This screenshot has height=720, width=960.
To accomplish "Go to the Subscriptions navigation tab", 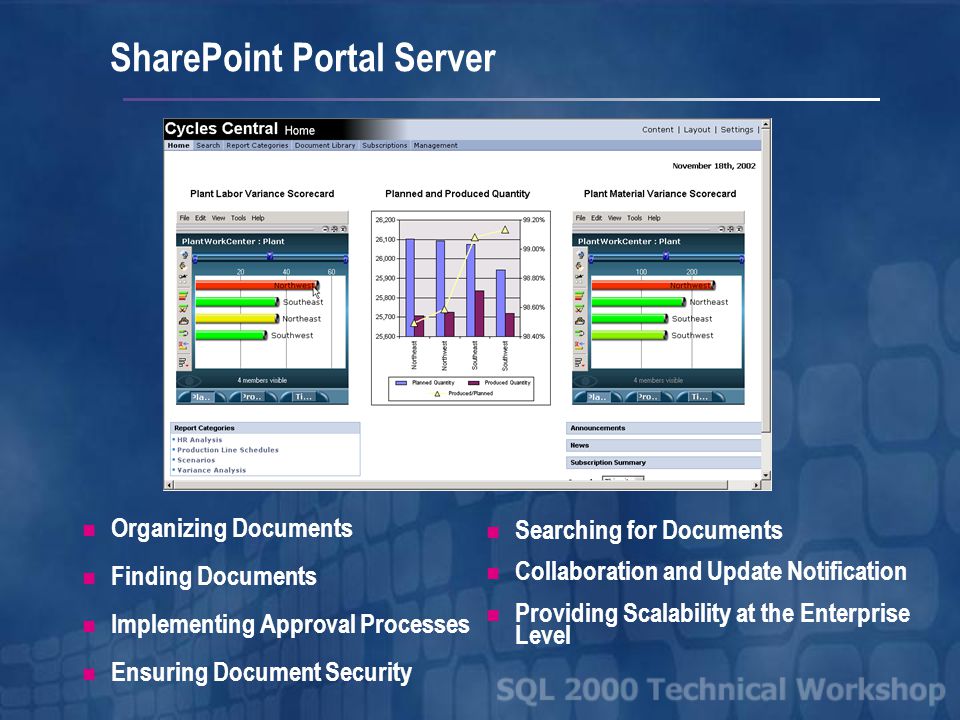I will coord(384,146).
